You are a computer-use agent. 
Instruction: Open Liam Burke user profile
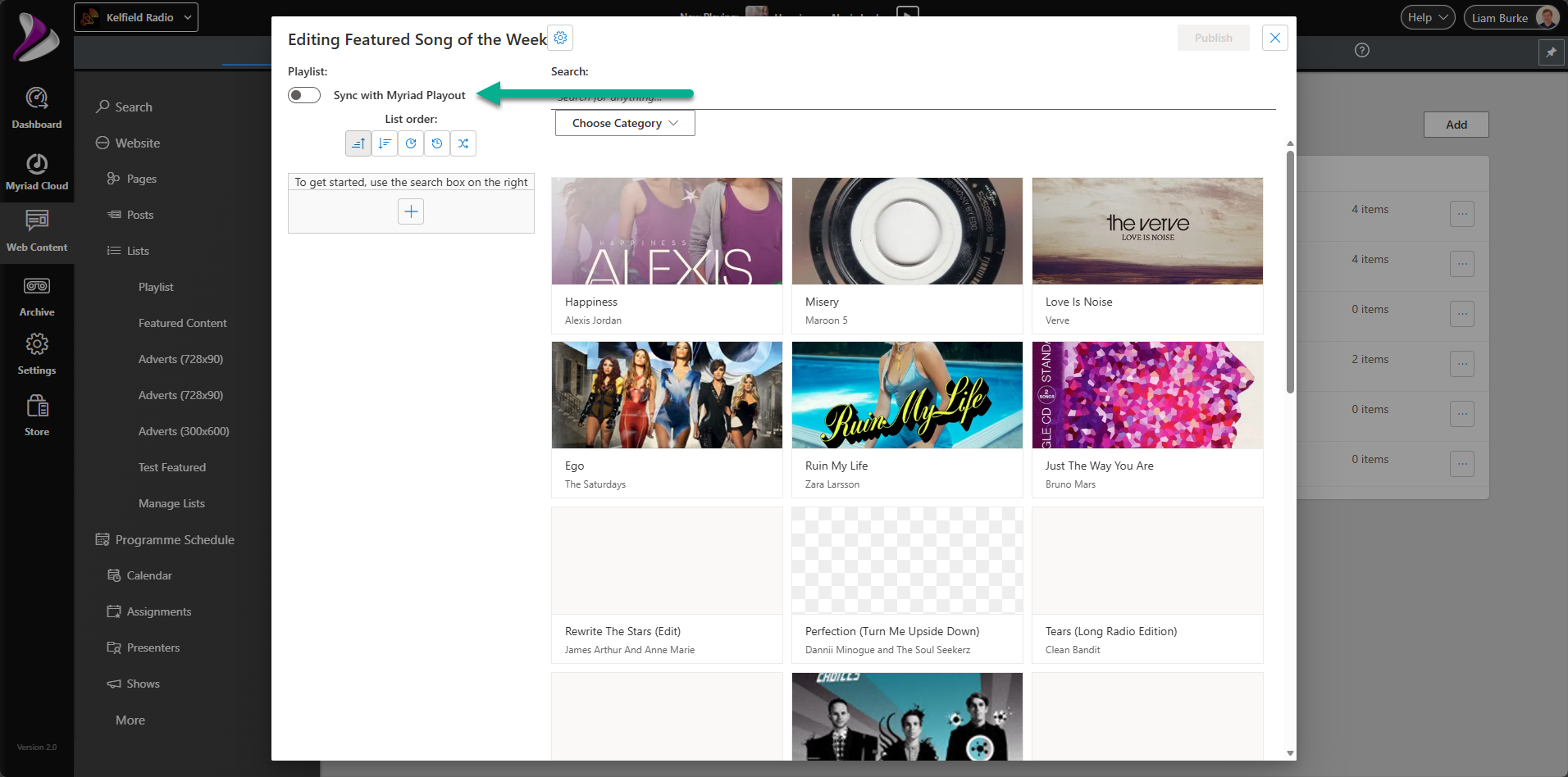coord(1511,17)
